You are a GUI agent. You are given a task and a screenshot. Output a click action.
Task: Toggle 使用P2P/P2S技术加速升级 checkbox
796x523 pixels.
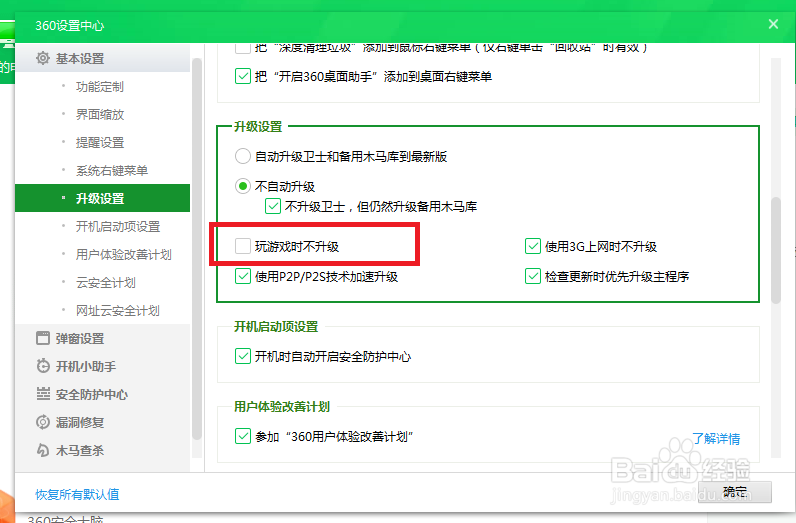pos(243,276)
